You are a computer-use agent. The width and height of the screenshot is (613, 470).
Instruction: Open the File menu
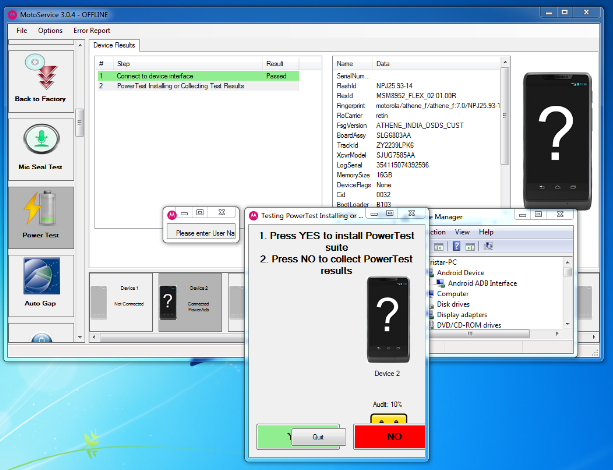[22, 30]
